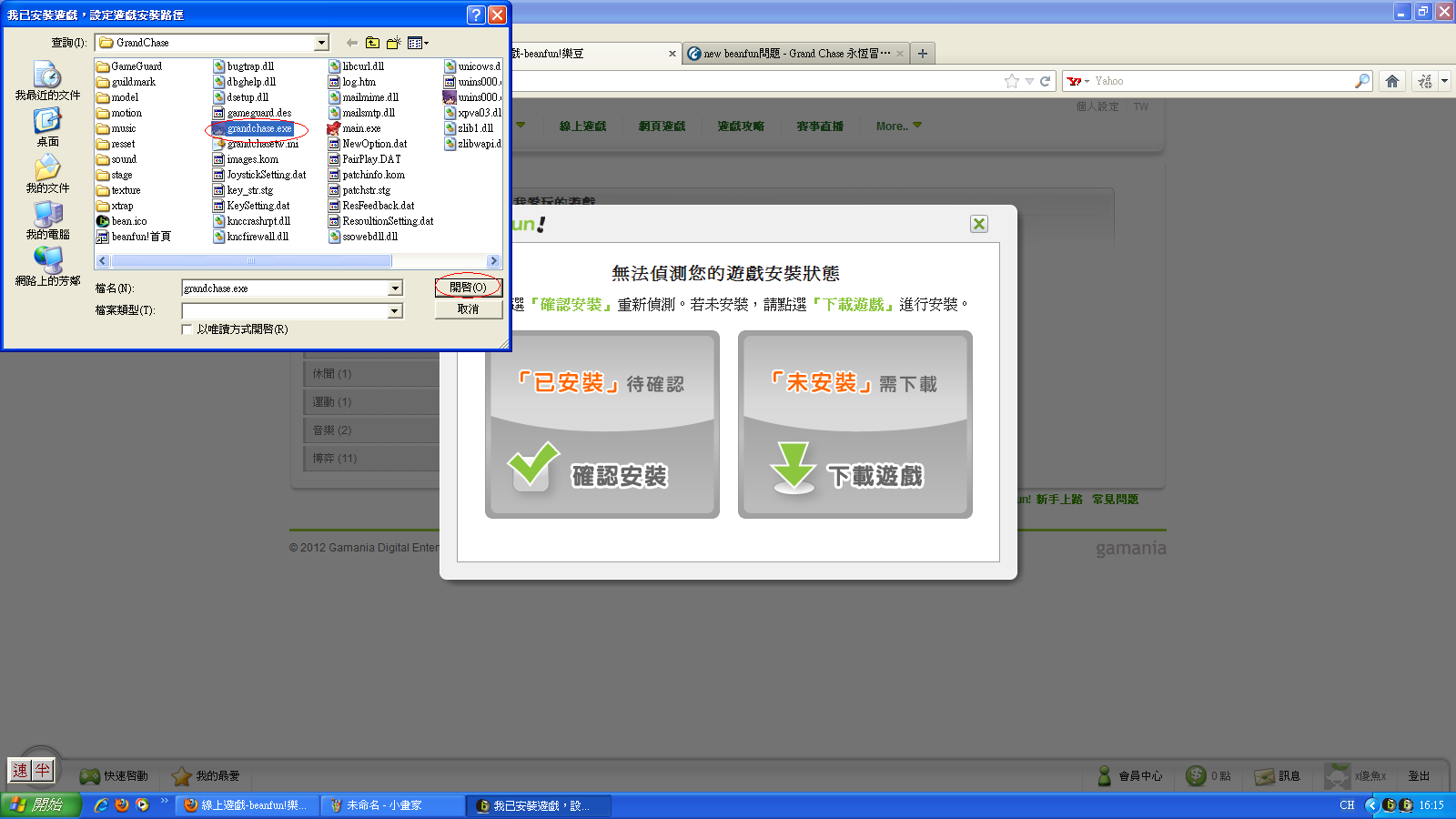Expand the file type dropdown
The width and height of the screenshot is (1456, 819).
tap(395, 311)
